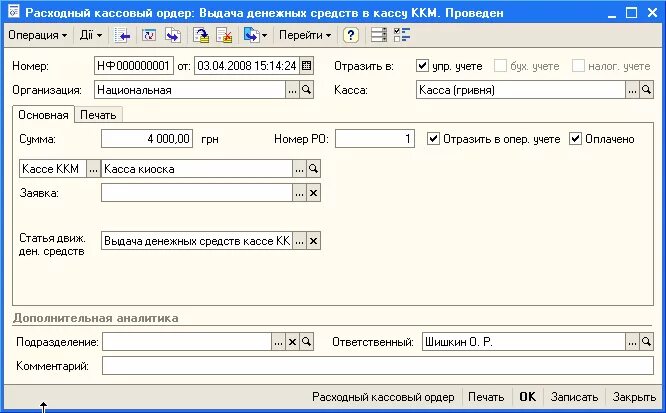Click the checklist settings toolbar icon
Screen dimensions: 666x413
point(401,35)
